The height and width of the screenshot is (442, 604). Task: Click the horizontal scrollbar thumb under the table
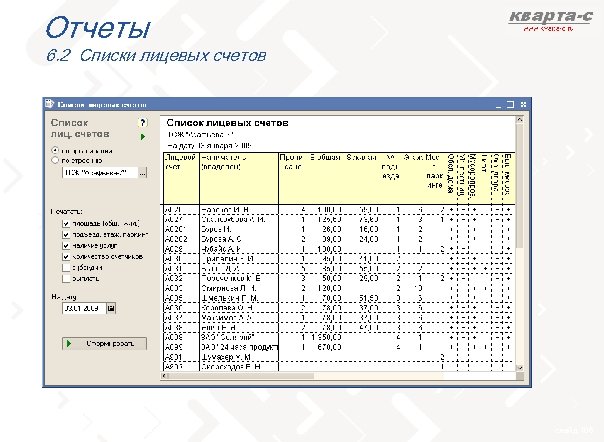[x=242, y=375]
